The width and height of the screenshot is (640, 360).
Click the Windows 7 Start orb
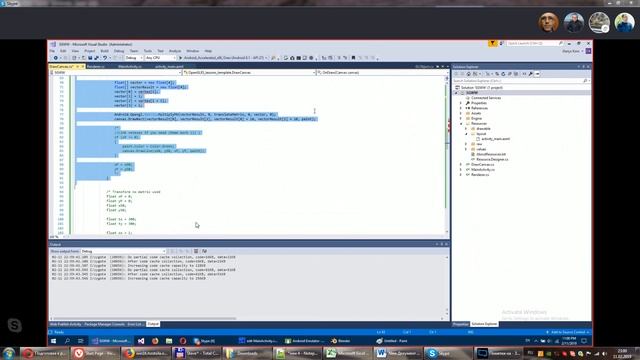9,353
